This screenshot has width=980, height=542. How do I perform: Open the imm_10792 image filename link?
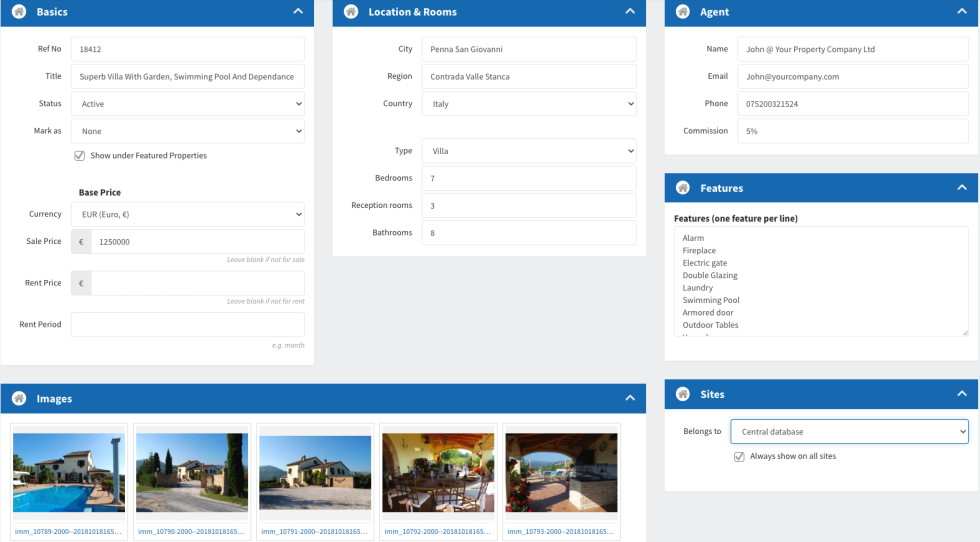438,532
